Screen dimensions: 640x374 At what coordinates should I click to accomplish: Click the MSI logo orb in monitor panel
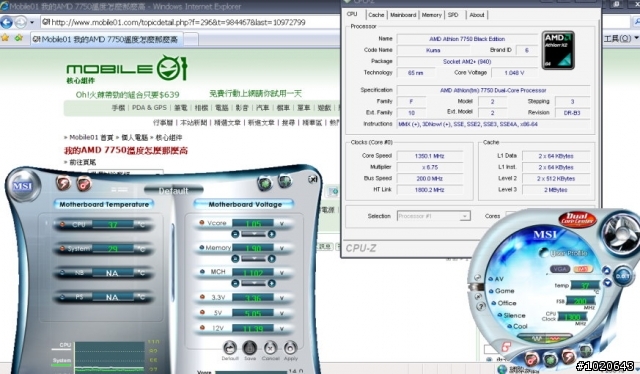pyautogui.click(x=23, y=186)
